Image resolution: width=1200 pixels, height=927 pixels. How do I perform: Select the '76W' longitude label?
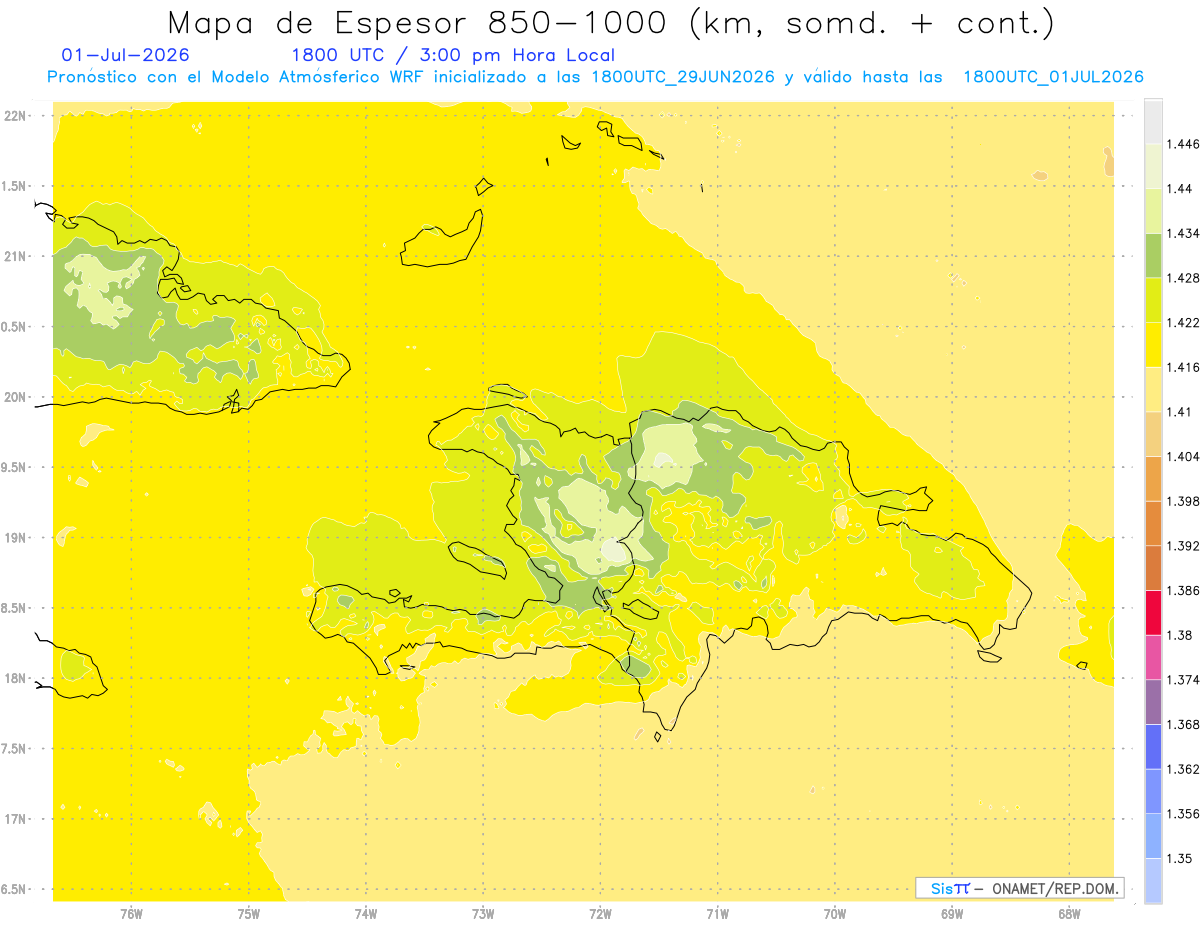[131, 914]
